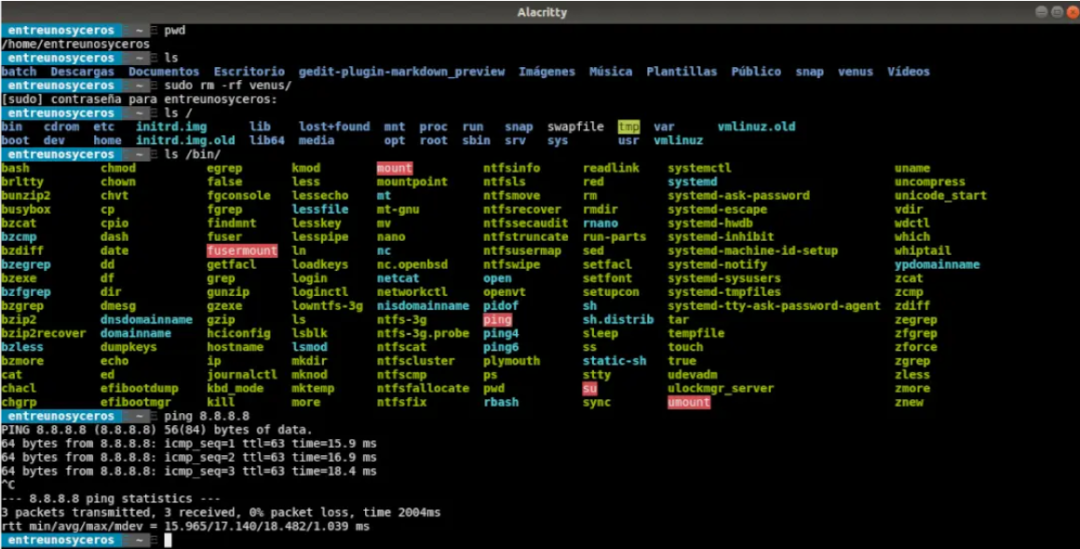Image resolution: width=1080 pixels, height=549 pixels.
Task: Select the /home/entreunosyceros output line
Action: point(76,44)
